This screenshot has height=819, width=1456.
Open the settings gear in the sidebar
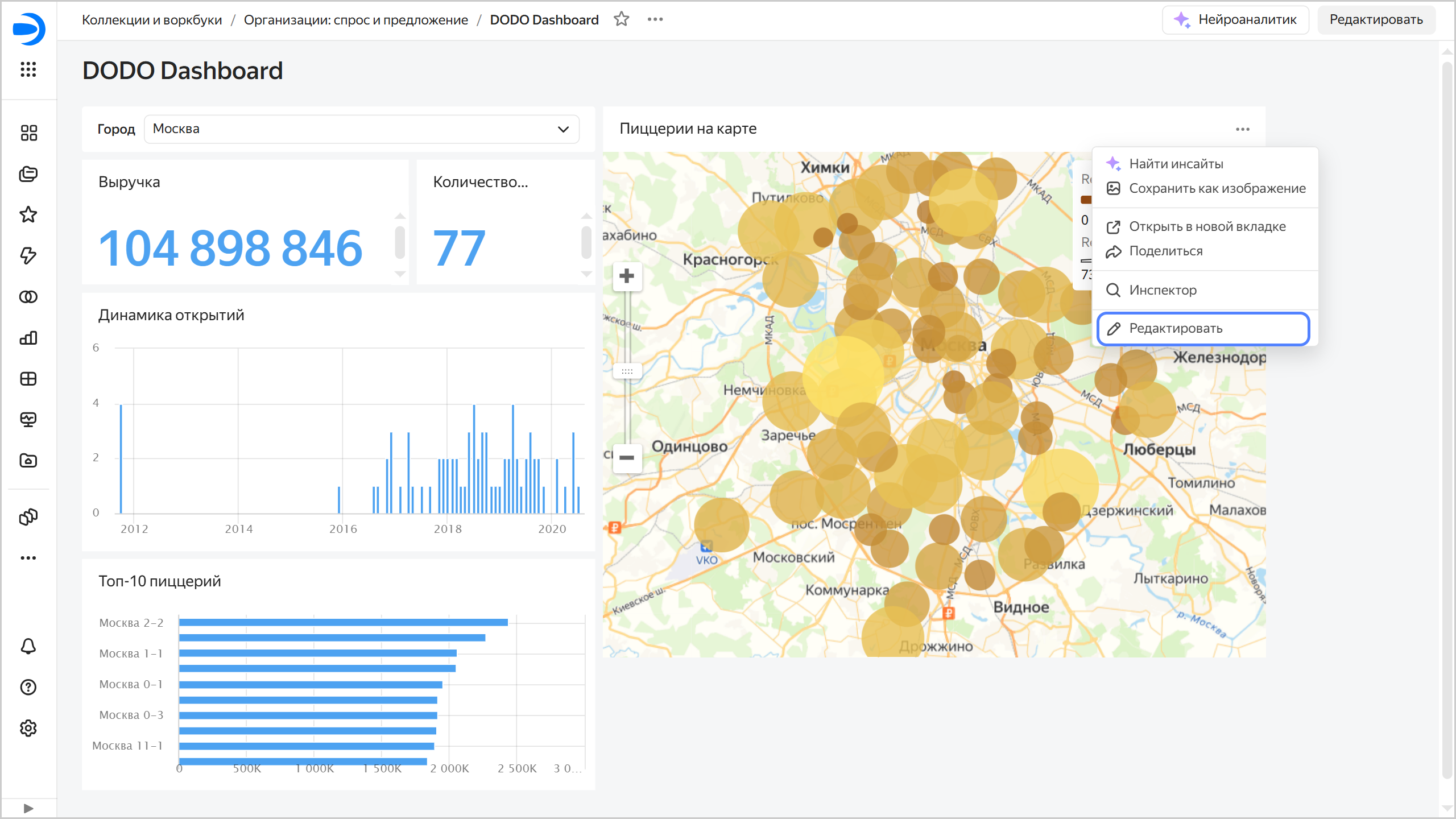[28, 728]
